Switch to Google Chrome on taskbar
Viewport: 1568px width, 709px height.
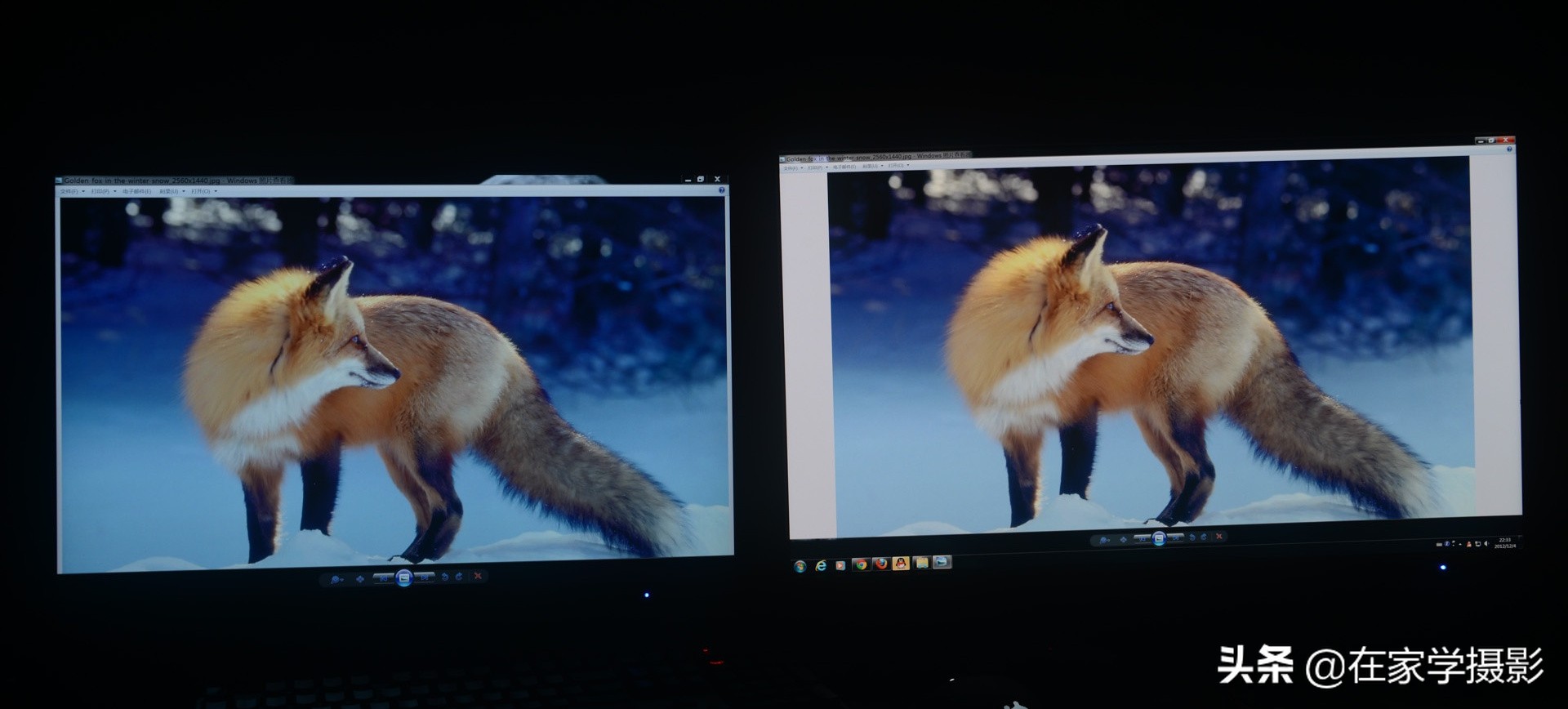coord(860,564)
